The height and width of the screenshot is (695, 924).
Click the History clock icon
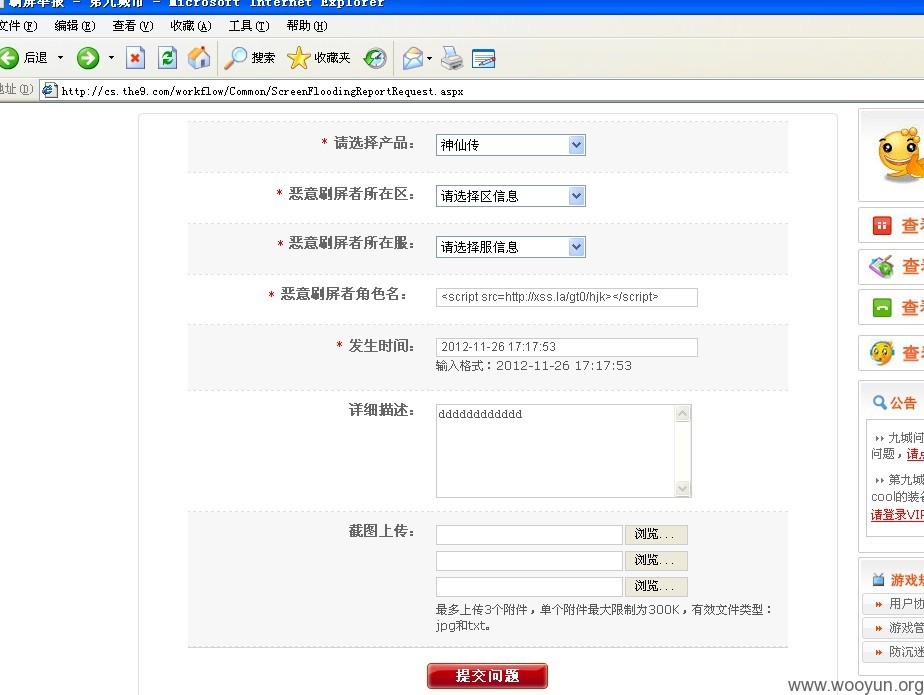[375, 58]
